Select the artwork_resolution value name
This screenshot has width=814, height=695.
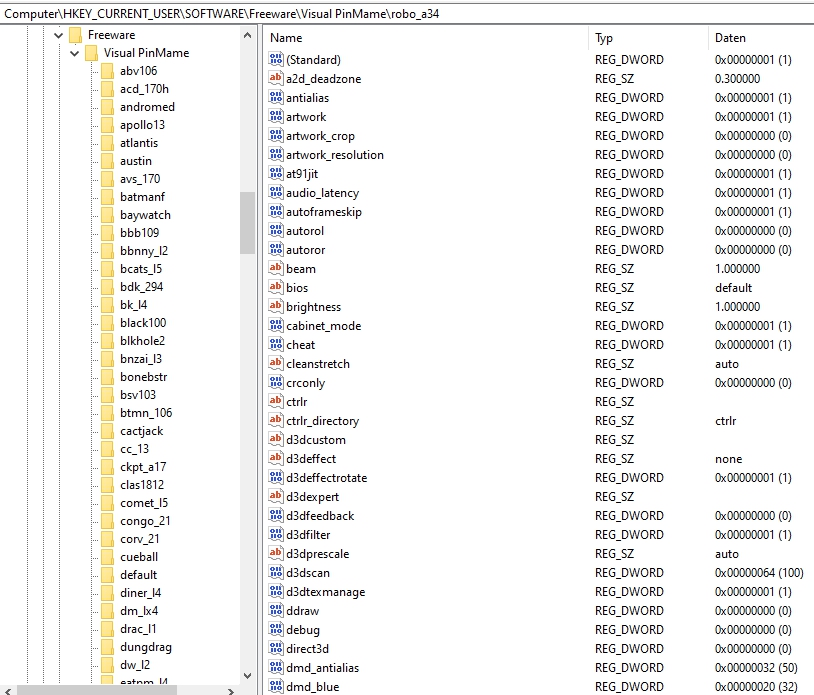[x=335, y=155]
